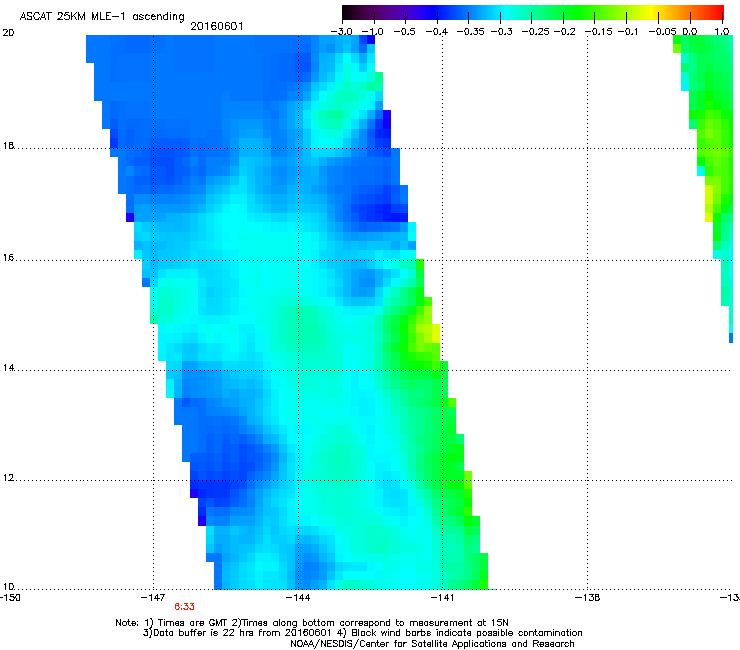The height and width of the screenshot is (650, 740).
Task: Click the color bar label -3.0
Action: pos(341,32)
